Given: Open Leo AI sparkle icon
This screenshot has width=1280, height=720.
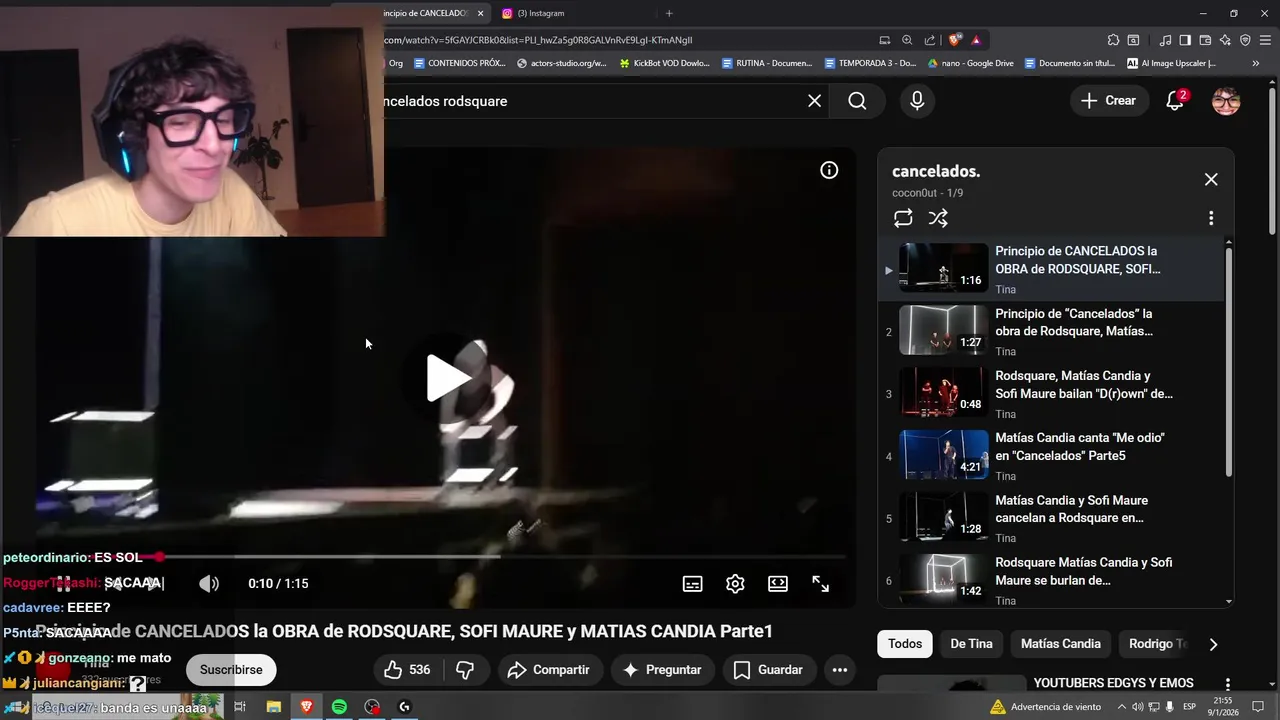Looking at the screenshot, I should coord(1225,40).
